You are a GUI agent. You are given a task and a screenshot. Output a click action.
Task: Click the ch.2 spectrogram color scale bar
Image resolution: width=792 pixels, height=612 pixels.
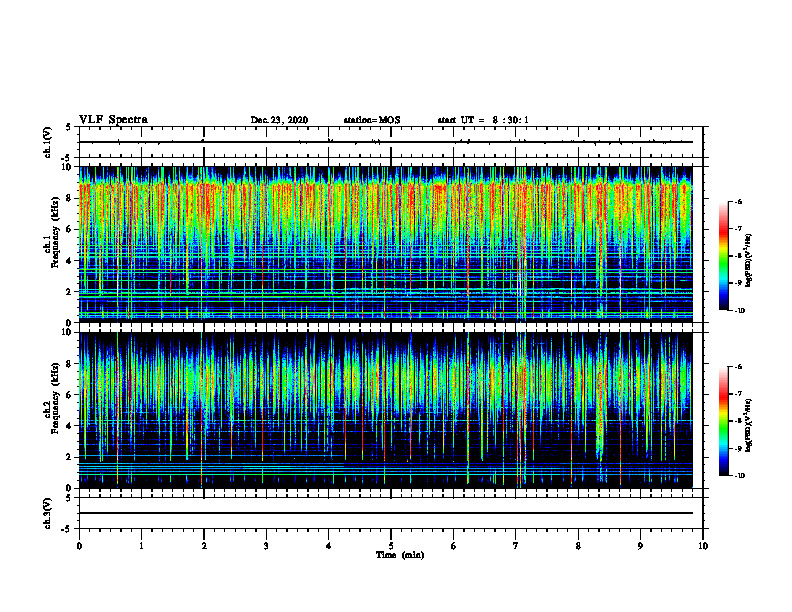click(723, 421)
